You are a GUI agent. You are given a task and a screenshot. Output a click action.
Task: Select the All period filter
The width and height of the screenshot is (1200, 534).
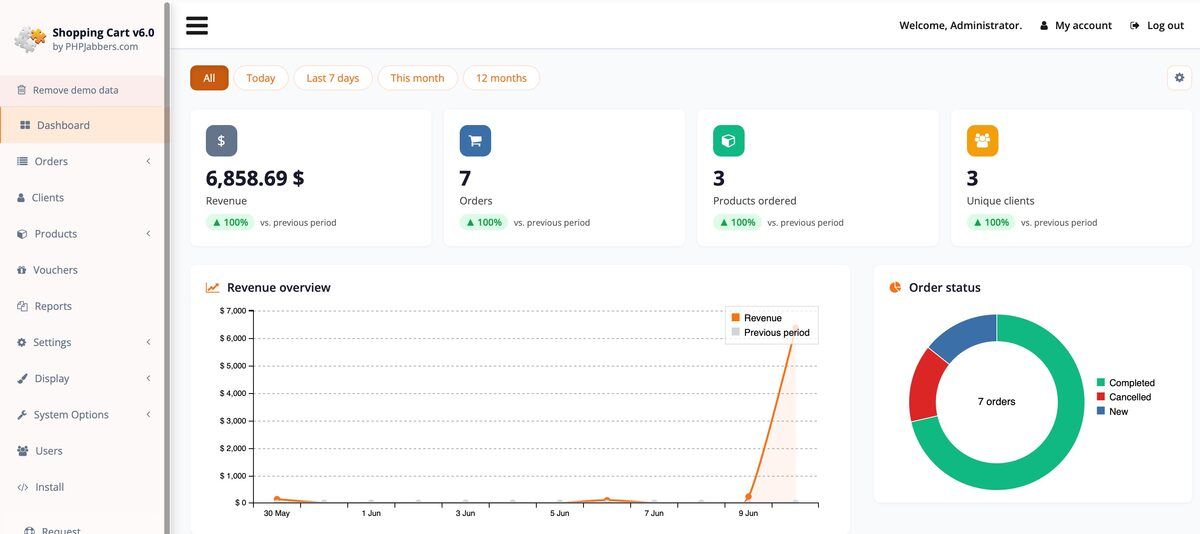click(209, 78)
